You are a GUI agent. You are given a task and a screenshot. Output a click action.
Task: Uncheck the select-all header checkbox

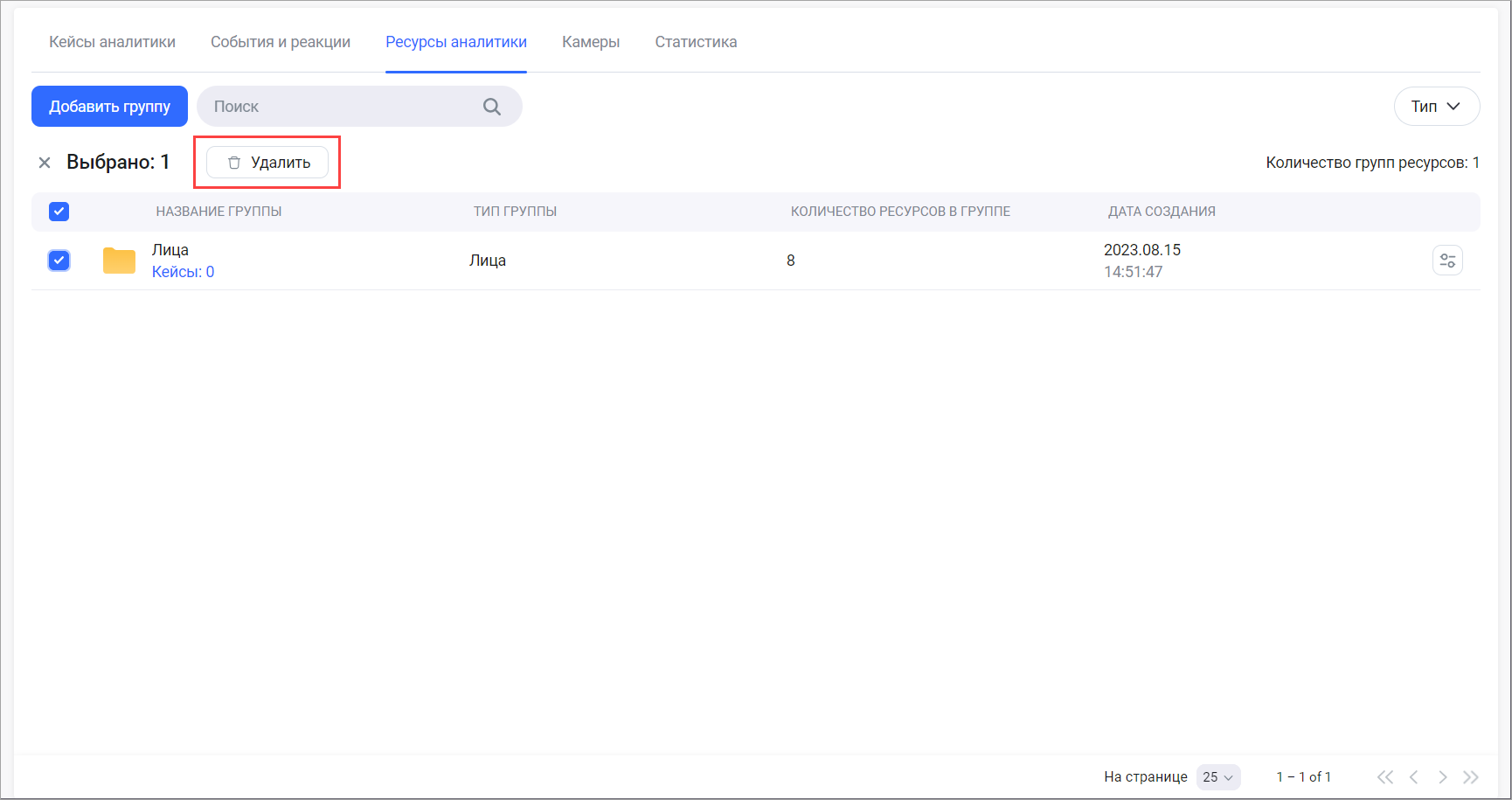click(59, 212)
